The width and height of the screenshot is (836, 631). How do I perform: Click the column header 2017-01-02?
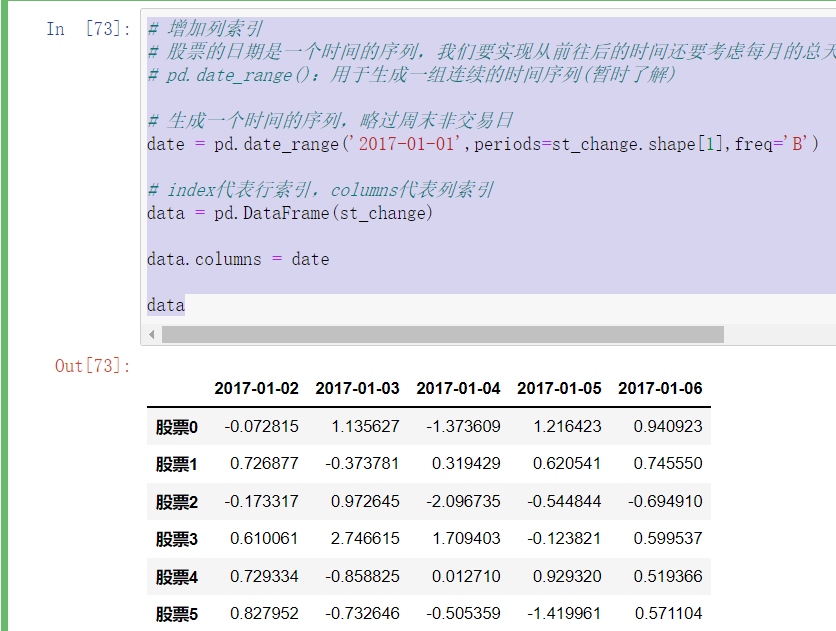[256, 389]
